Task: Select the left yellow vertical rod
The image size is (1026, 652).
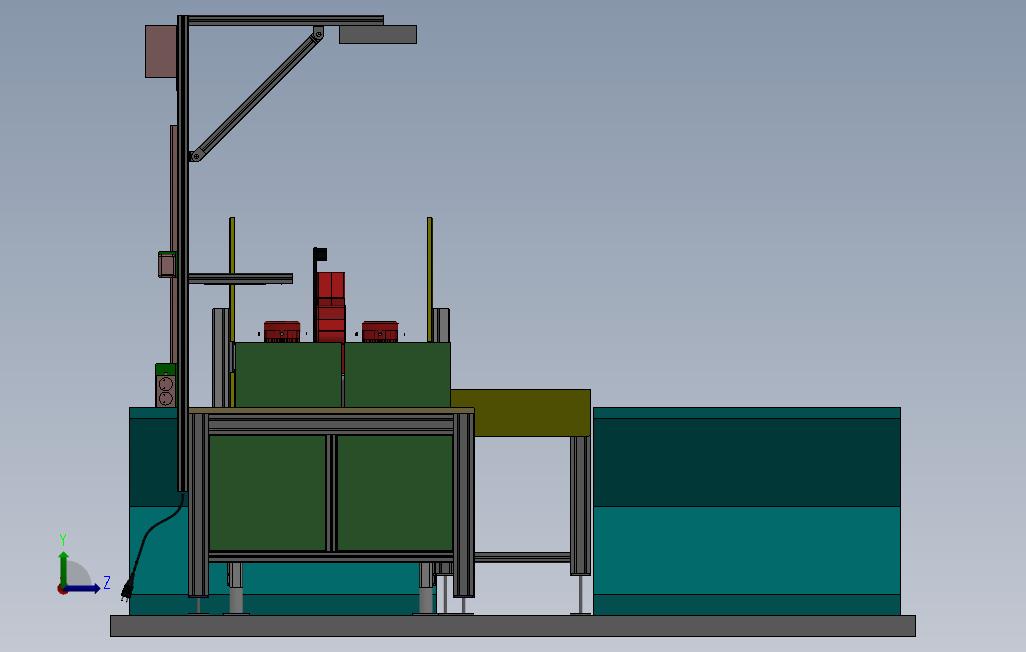Action: point(232,280)
